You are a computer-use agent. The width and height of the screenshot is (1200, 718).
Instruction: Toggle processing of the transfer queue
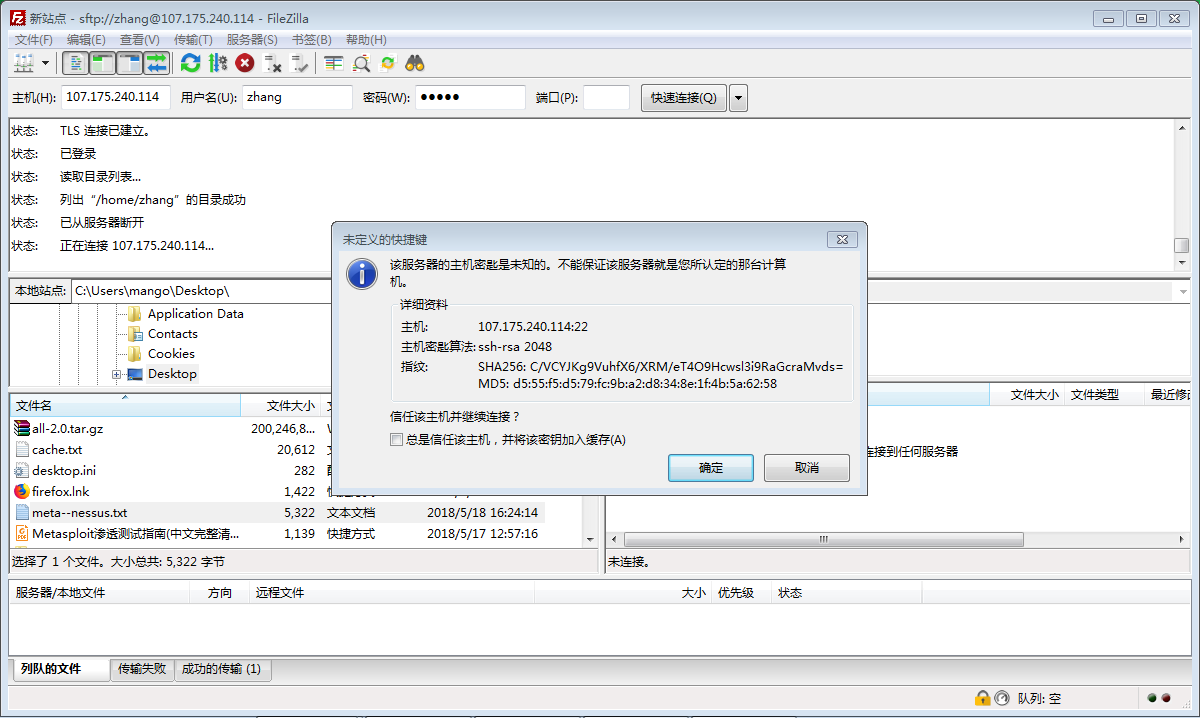click(x=217, y=63)
